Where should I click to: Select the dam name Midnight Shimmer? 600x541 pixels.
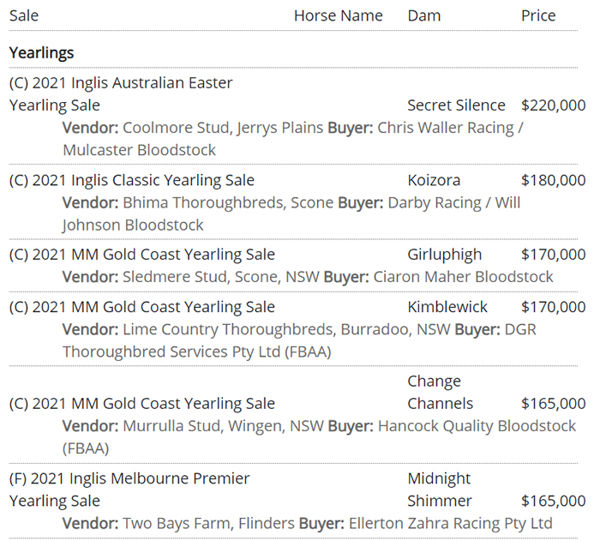pyautogui.click(x=438, y=490)
